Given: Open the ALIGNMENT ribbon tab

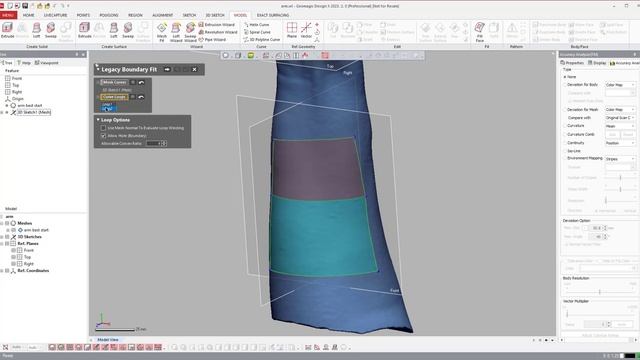Looking at the screenshot, I should (x=162, y=15).
